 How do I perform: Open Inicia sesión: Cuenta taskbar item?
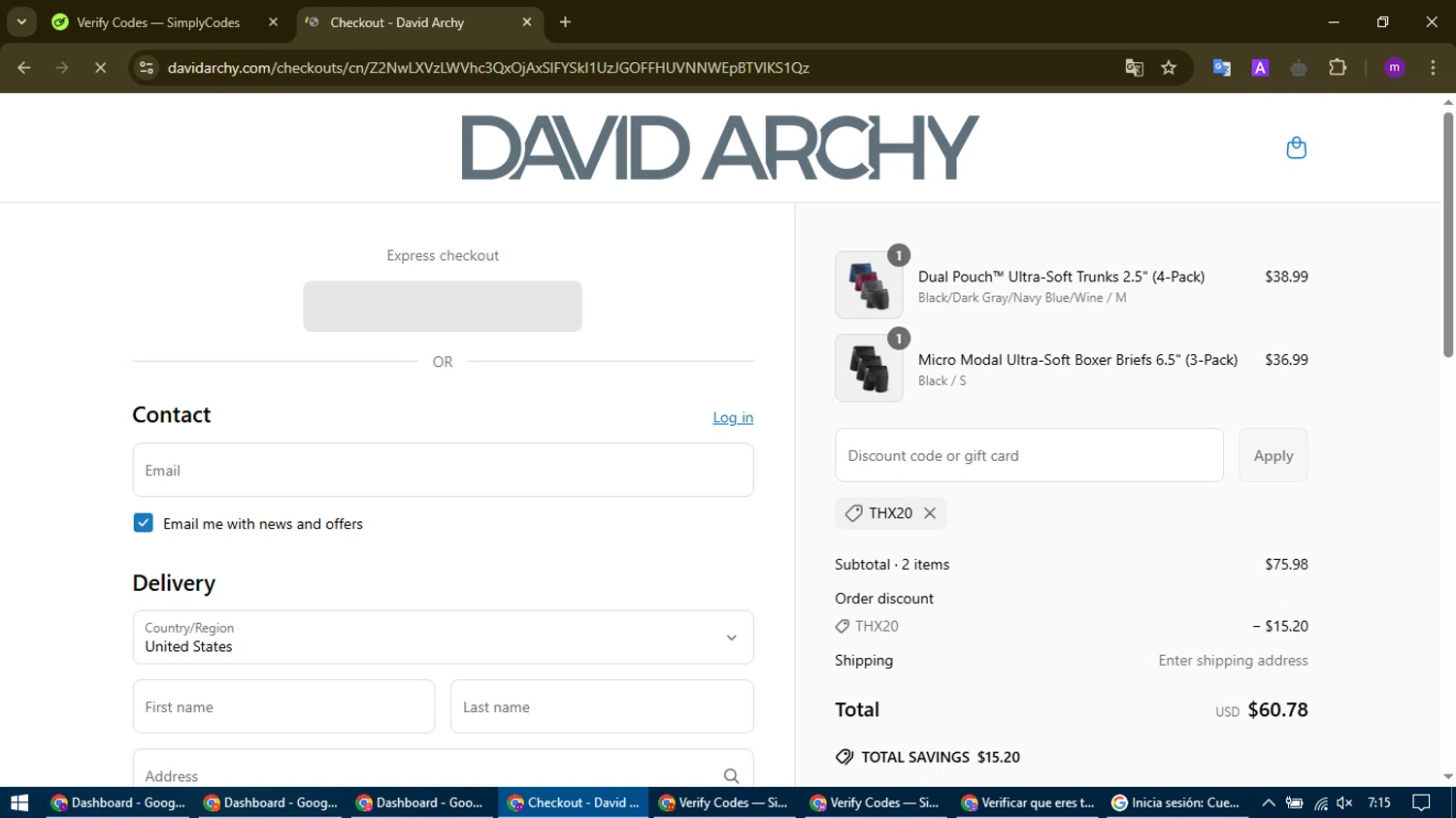point(1176,802)
